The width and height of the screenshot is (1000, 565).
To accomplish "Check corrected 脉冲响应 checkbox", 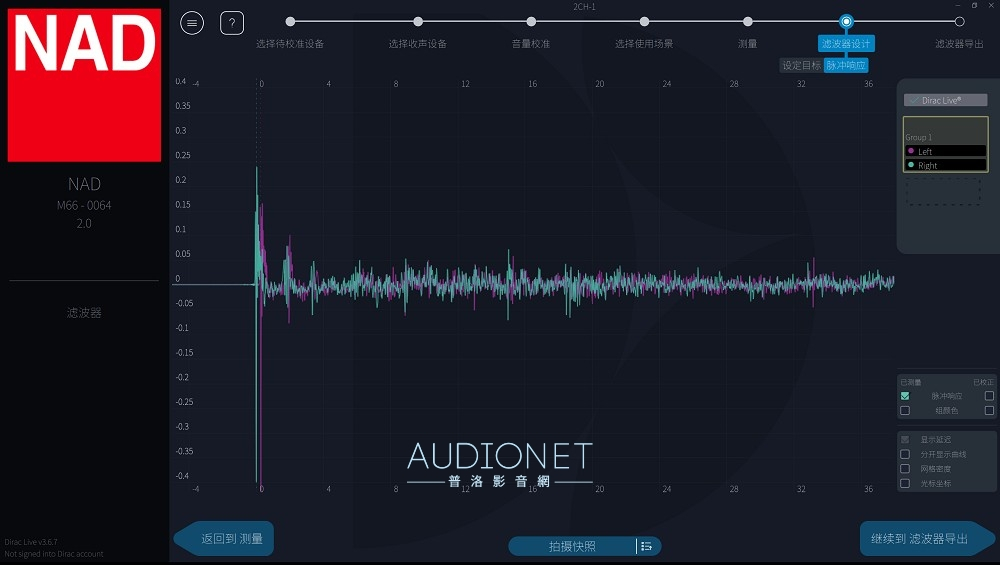I will [x=989, y=396].
